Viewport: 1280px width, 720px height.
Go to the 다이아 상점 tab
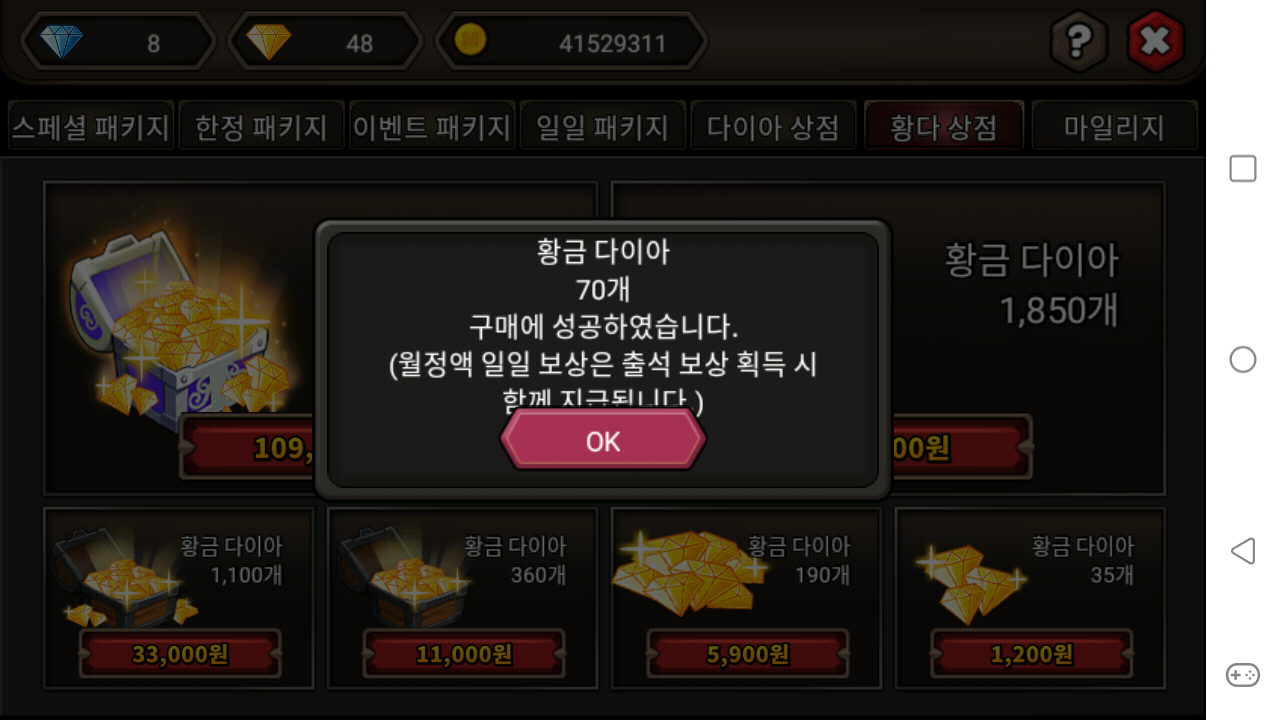coord(773,127)
